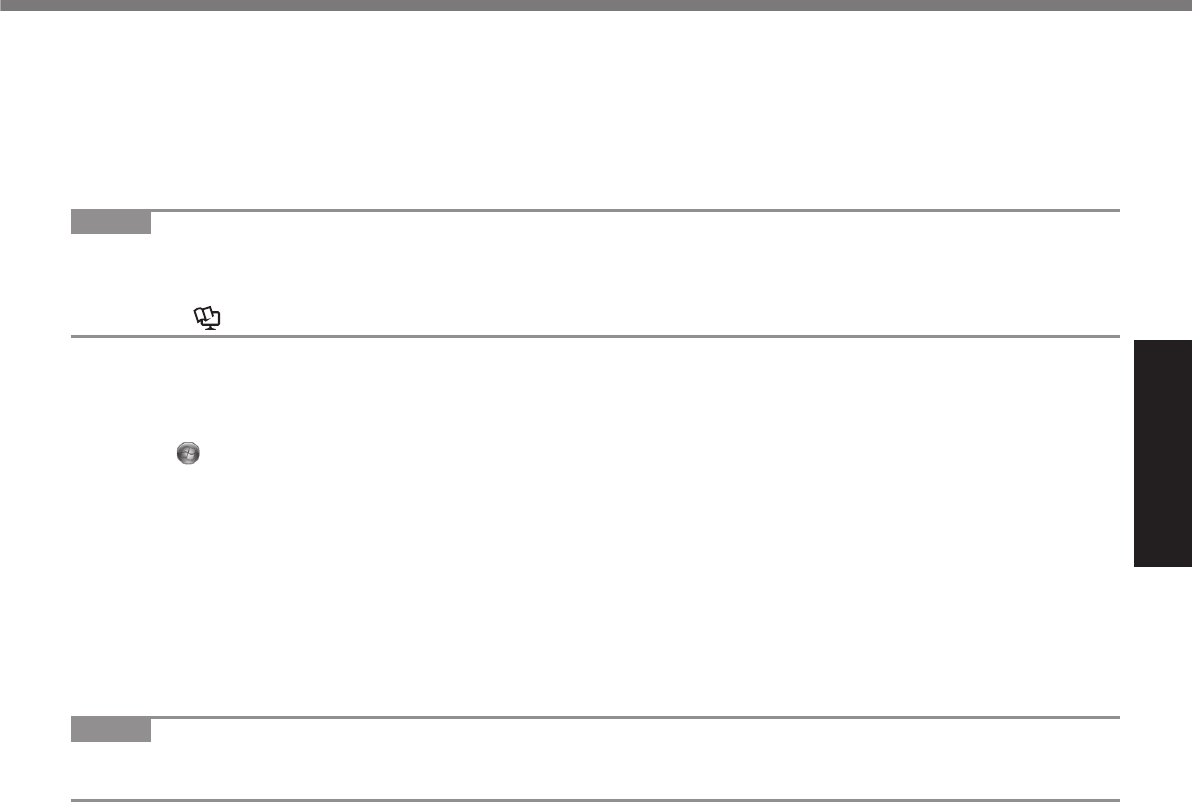Click center of the top header bar
The width and height of the screenshot is (1192, 802).
click(x=596, y=5)
